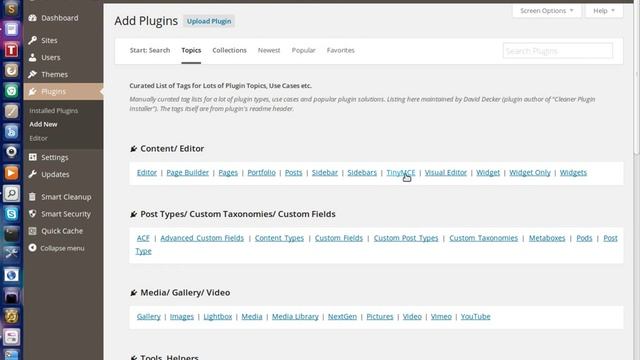Open the Popular plugins tab
The image size is (640, 360).
(303, 50)
